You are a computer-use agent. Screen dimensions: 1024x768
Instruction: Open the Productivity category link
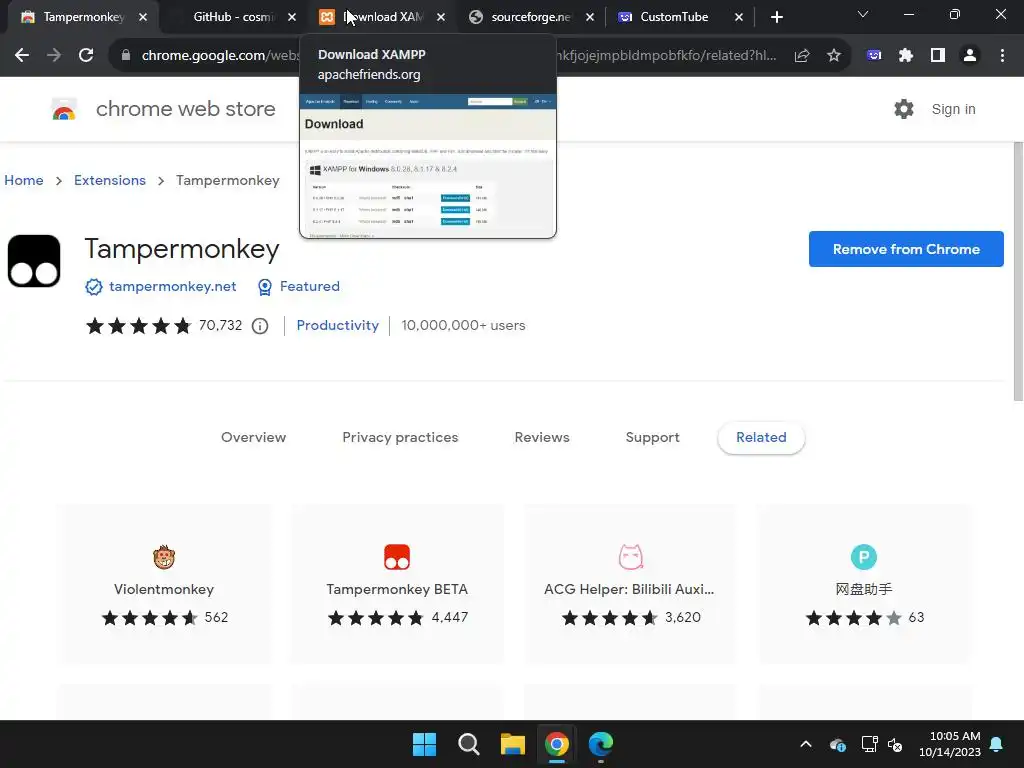click(x=338, y=325)
